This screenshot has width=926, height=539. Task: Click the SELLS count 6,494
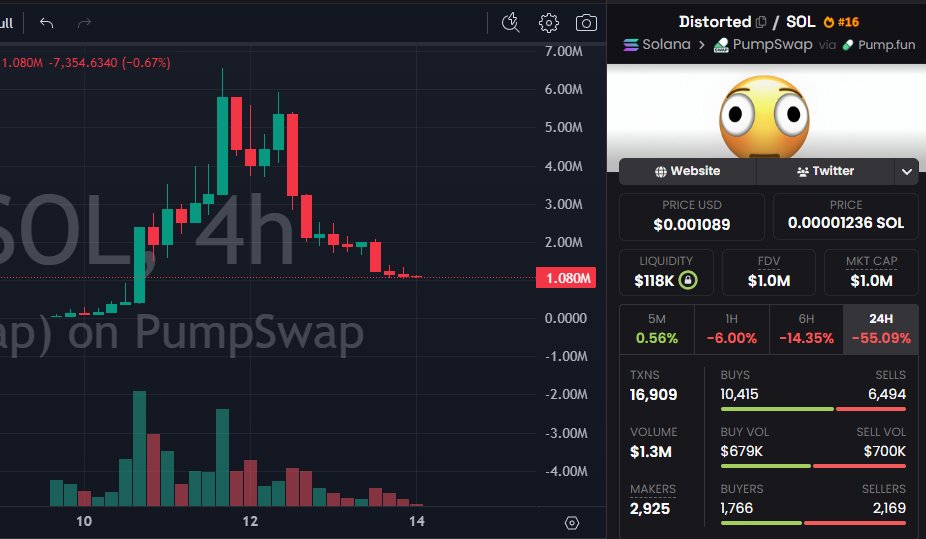887,394
